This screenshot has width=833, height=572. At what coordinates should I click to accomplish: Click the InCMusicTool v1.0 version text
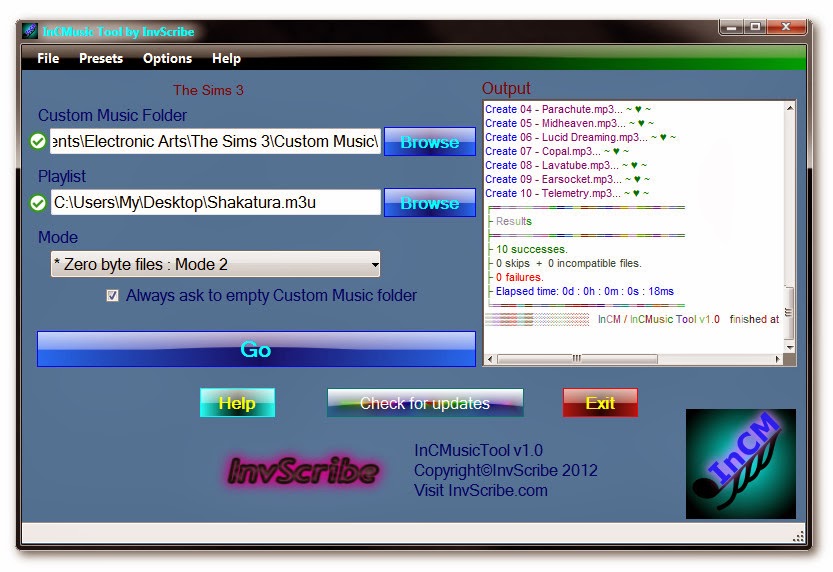pos(478,450)
